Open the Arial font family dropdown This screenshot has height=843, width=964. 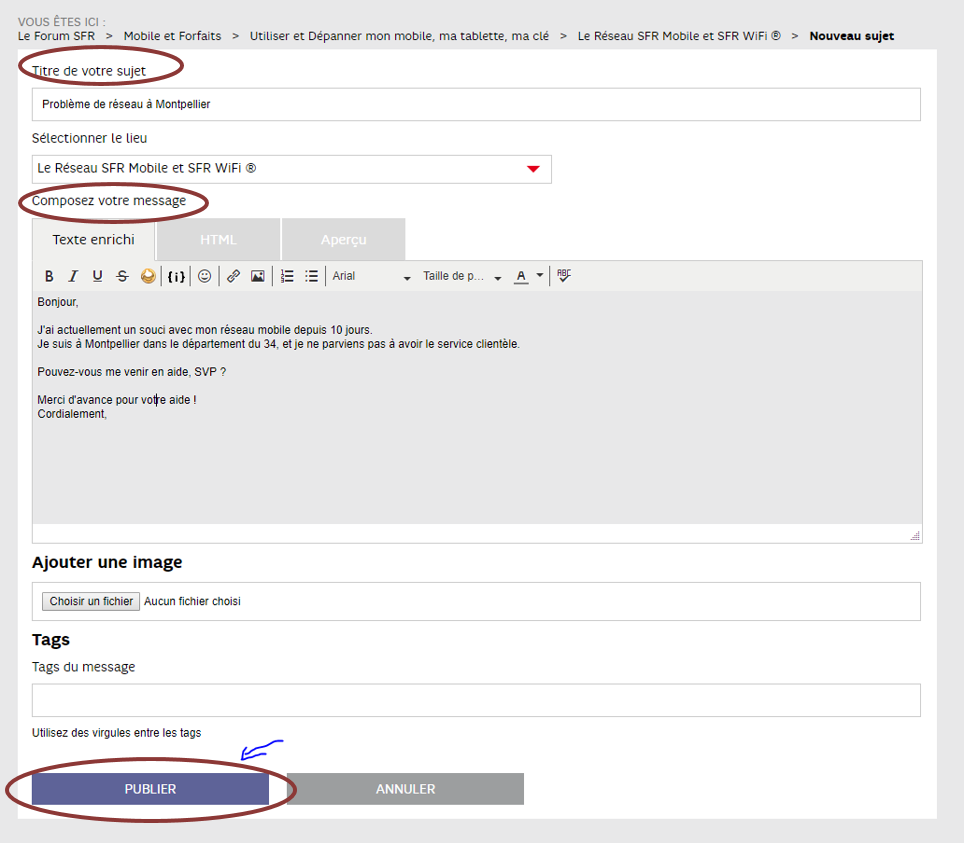click(370, 276)
